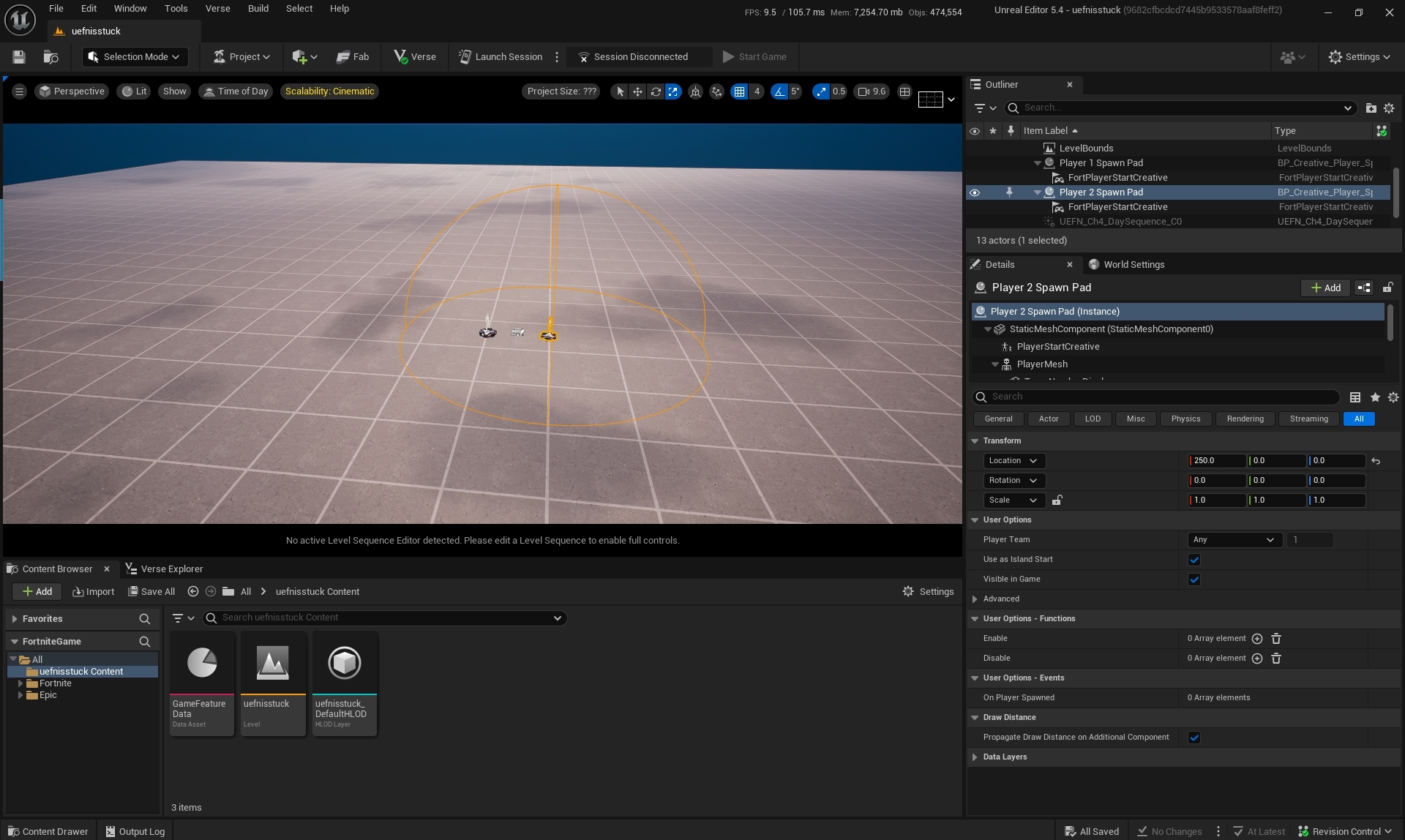This screenshot has height=840, width=1405.
Task: Click the Save current level icon
Action: [x=19, y=57]
